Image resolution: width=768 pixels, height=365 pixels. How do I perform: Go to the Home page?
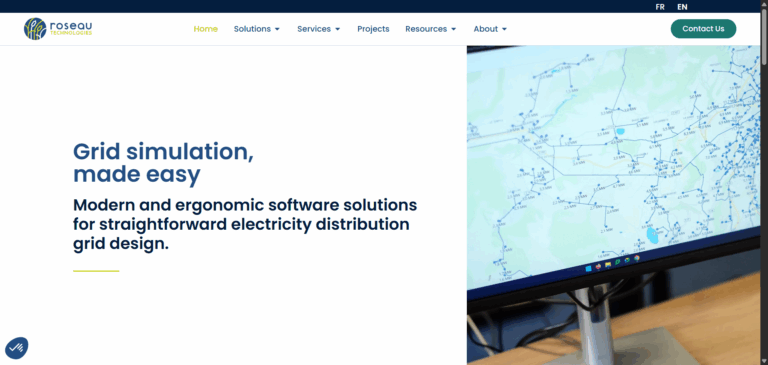pos(206,29)
